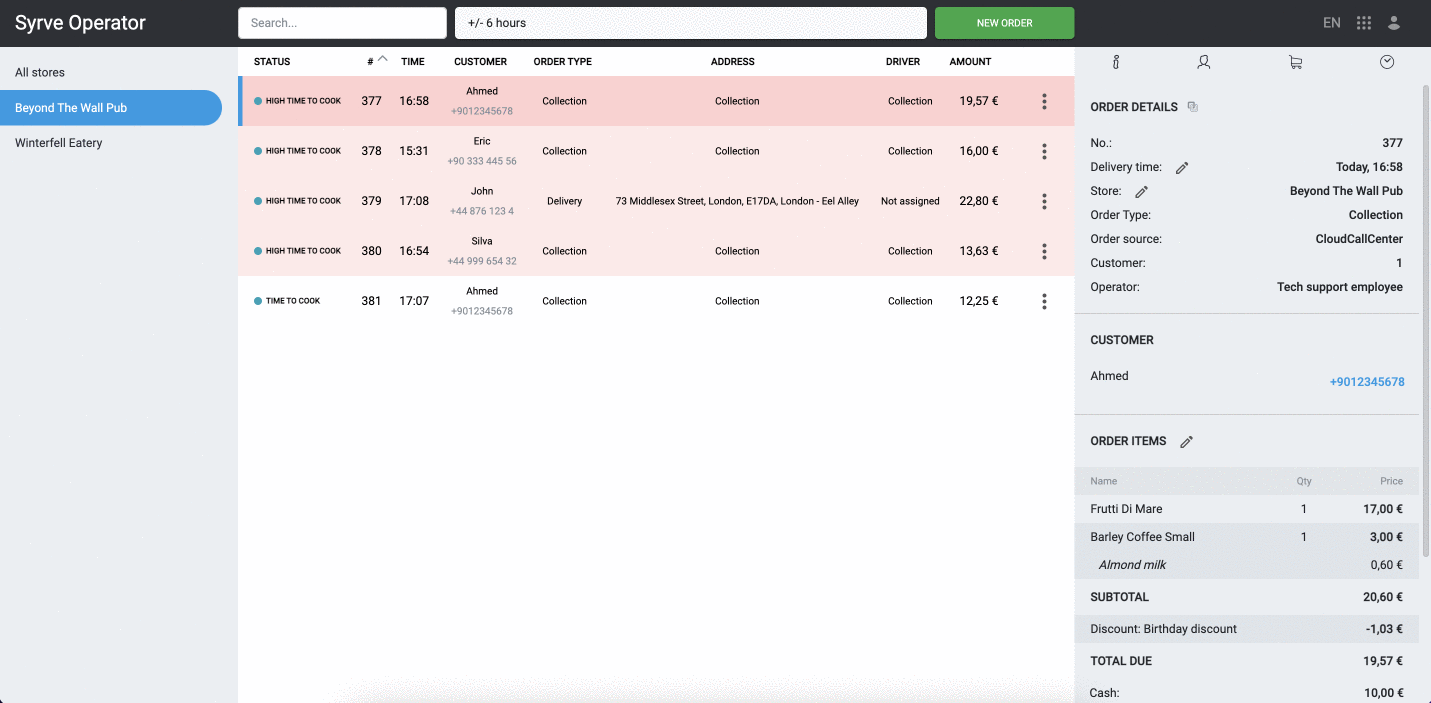Sort orders by the # column header

point(372,62)
